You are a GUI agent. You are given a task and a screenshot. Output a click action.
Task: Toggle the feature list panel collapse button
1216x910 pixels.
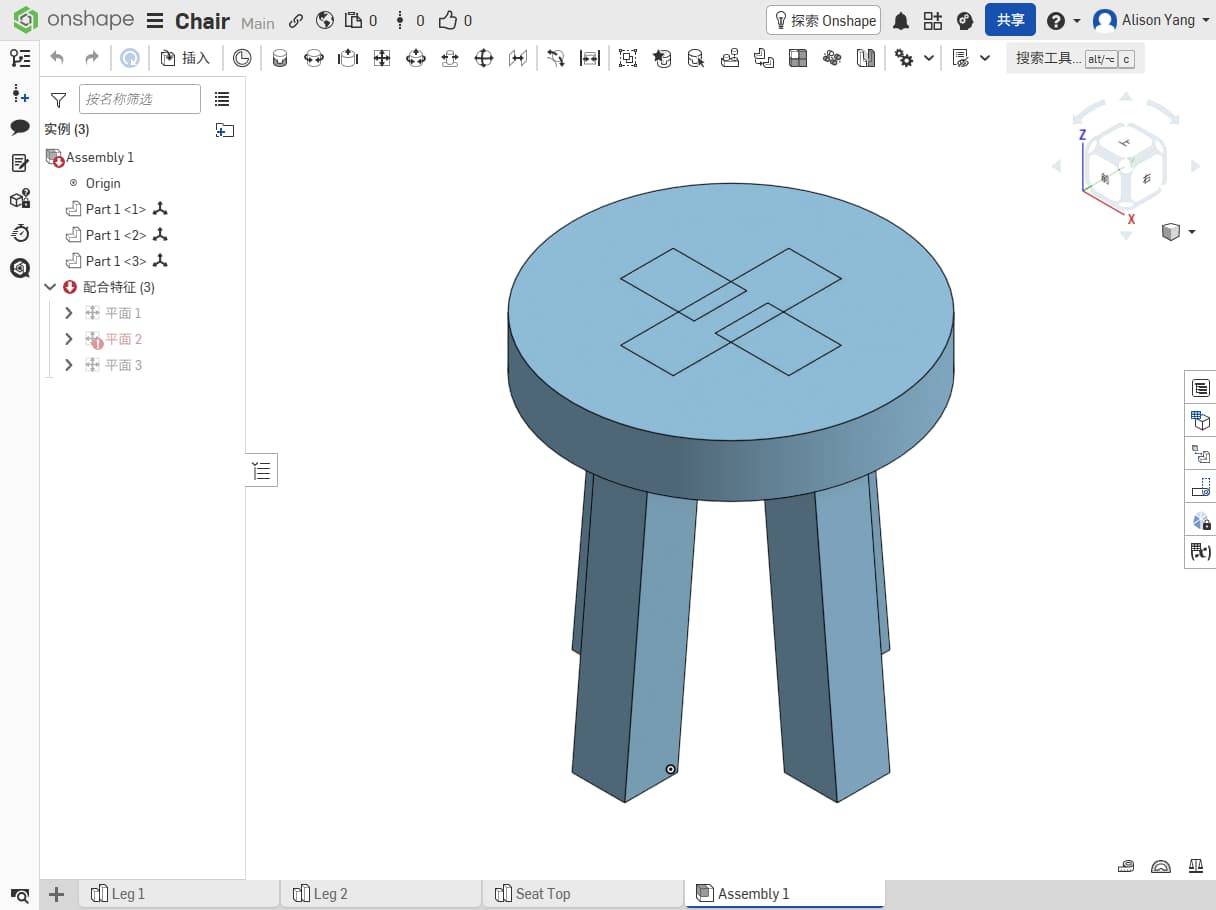[x=262, y=470]
